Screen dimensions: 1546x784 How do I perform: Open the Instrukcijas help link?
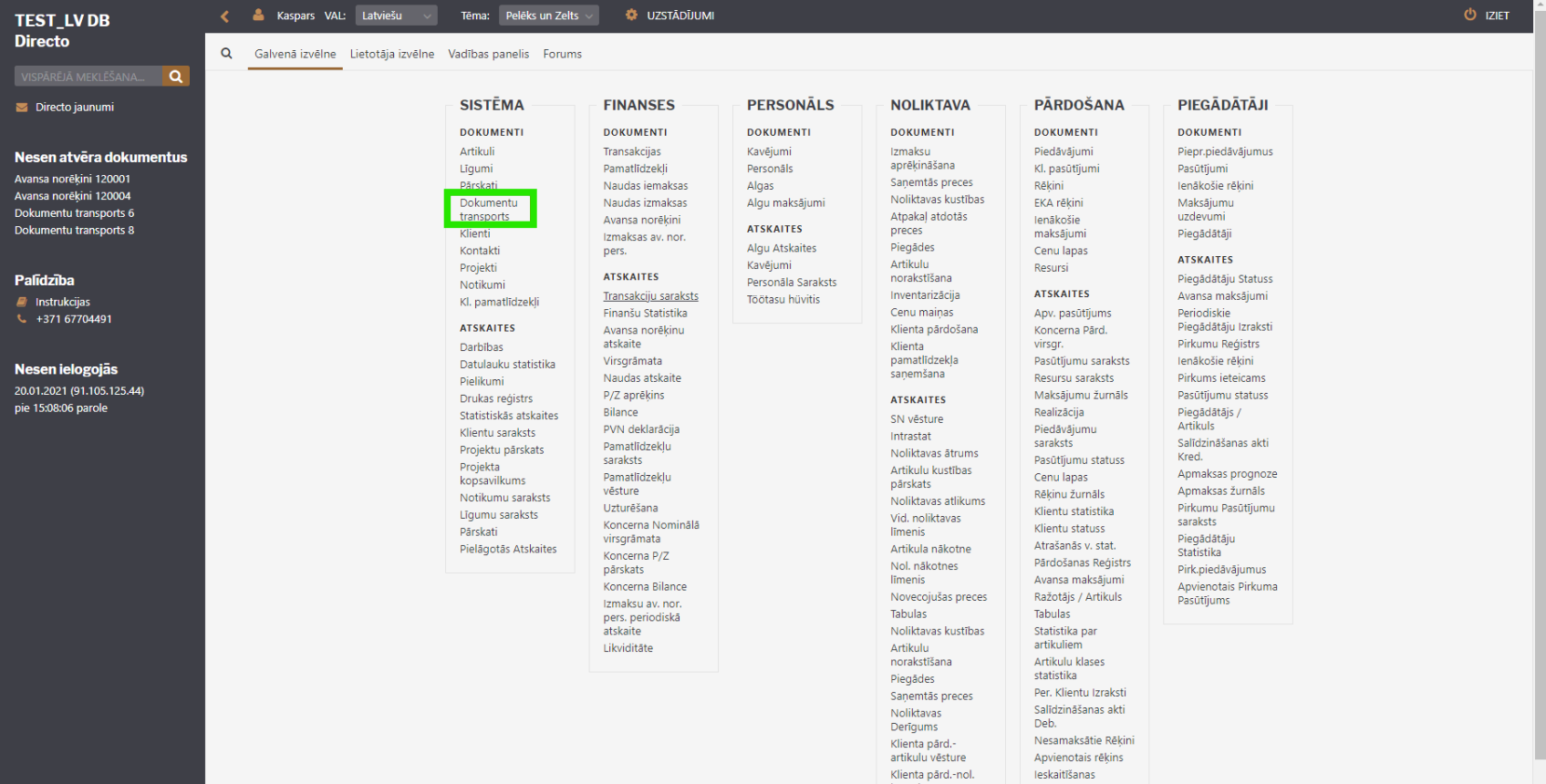pyautogui.click(x=63, y=302)
